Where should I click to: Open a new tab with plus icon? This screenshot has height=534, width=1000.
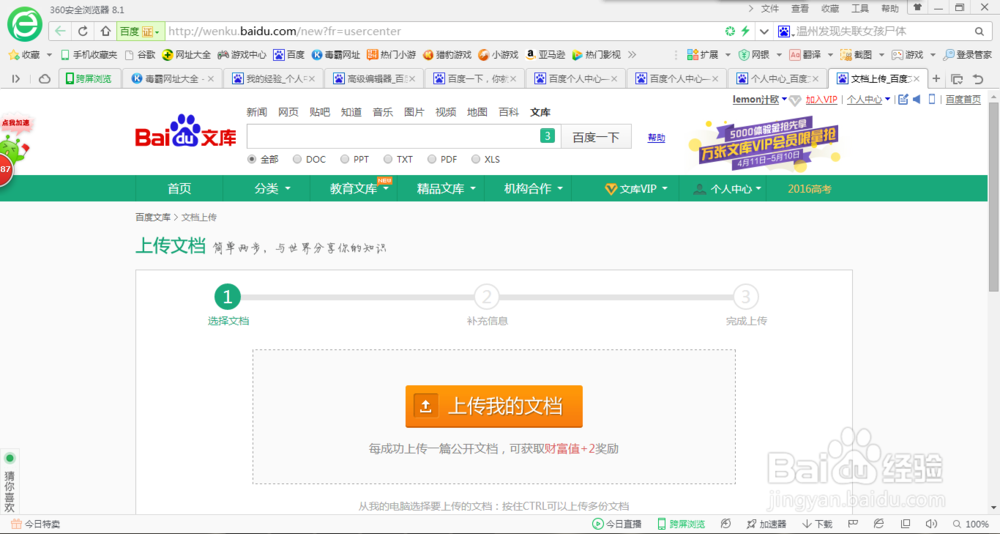(936, 78)
